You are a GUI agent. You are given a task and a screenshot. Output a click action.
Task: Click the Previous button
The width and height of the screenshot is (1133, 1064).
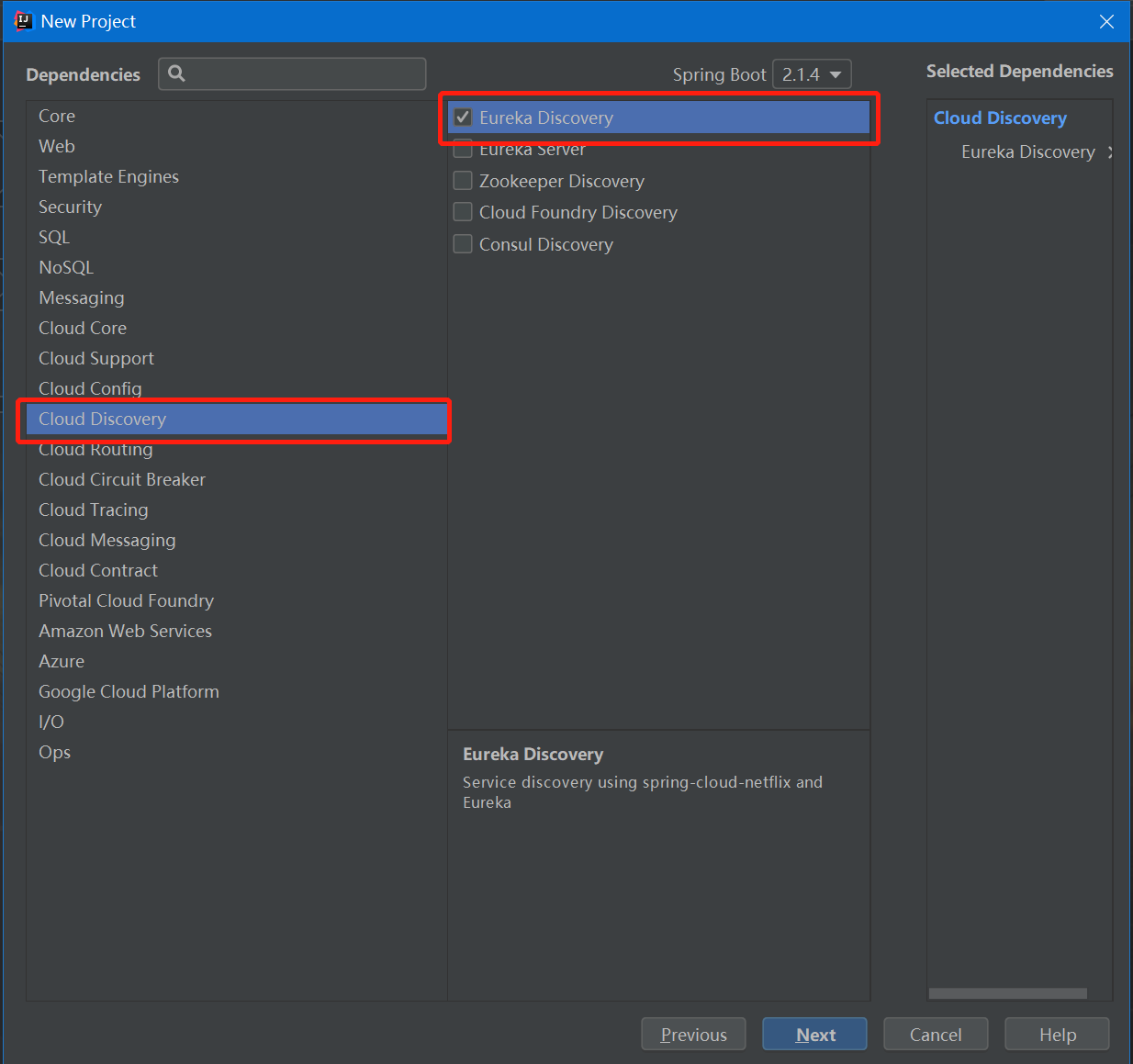(x=693, y=1035)
